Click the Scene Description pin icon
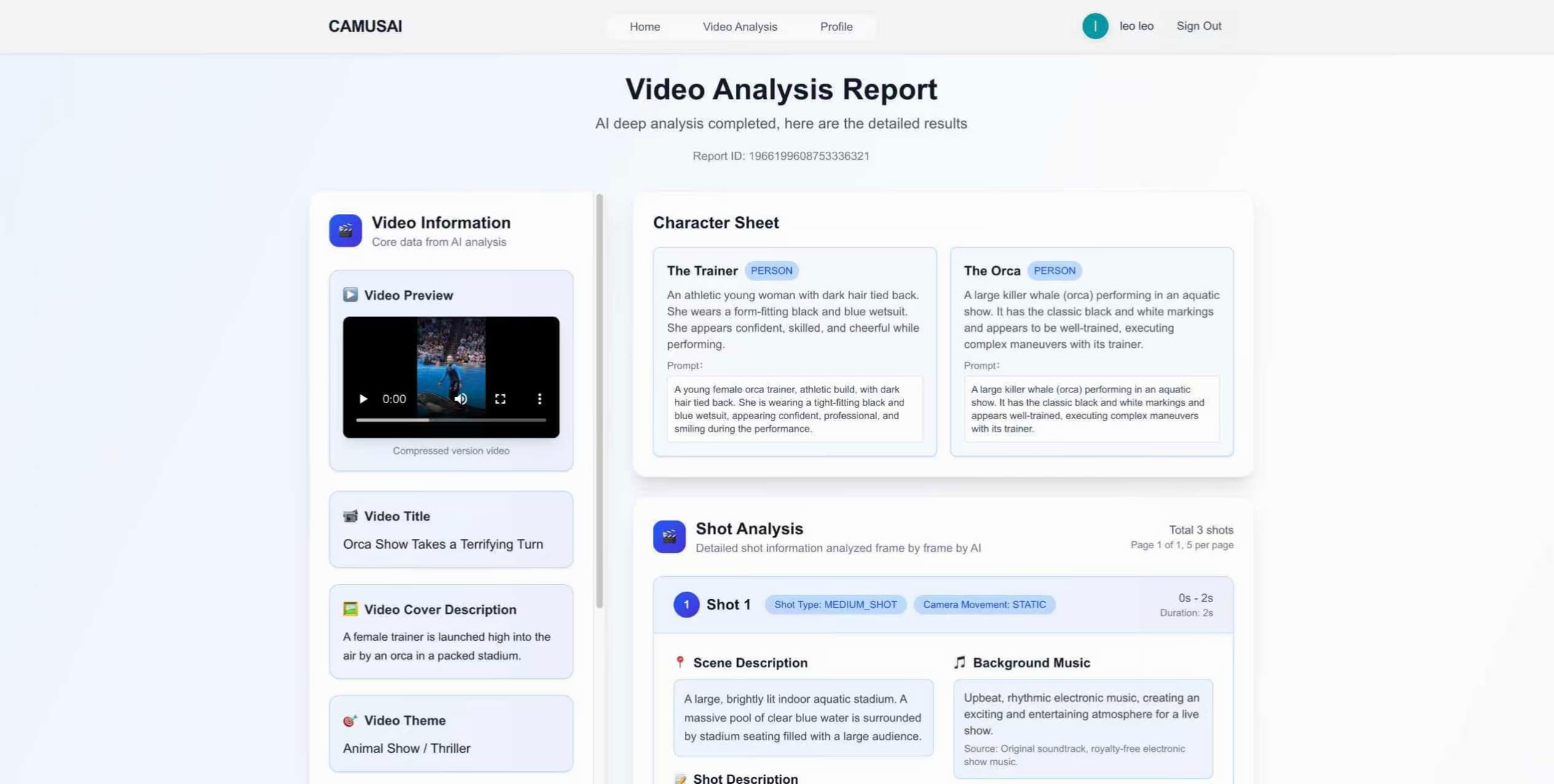Screen dimensions: 1554x784 679,662
